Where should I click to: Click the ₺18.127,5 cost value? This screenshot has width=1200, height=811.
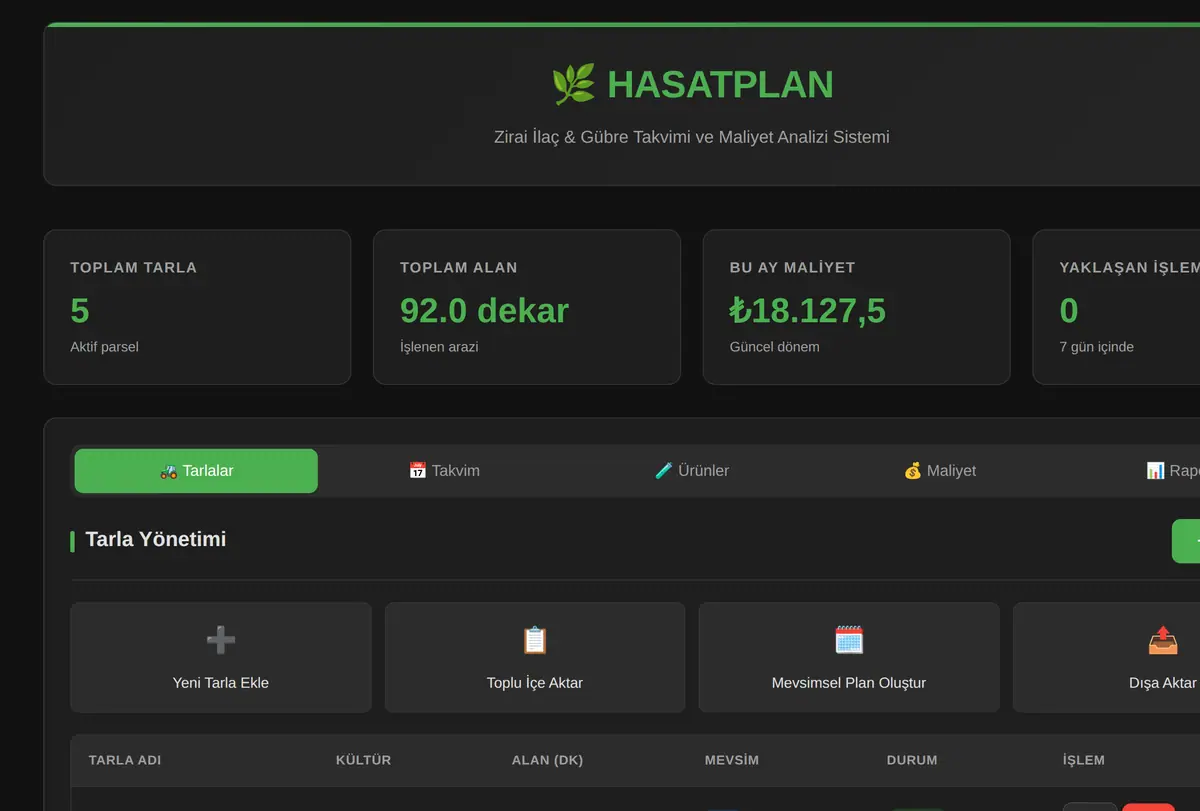[808, 311]
